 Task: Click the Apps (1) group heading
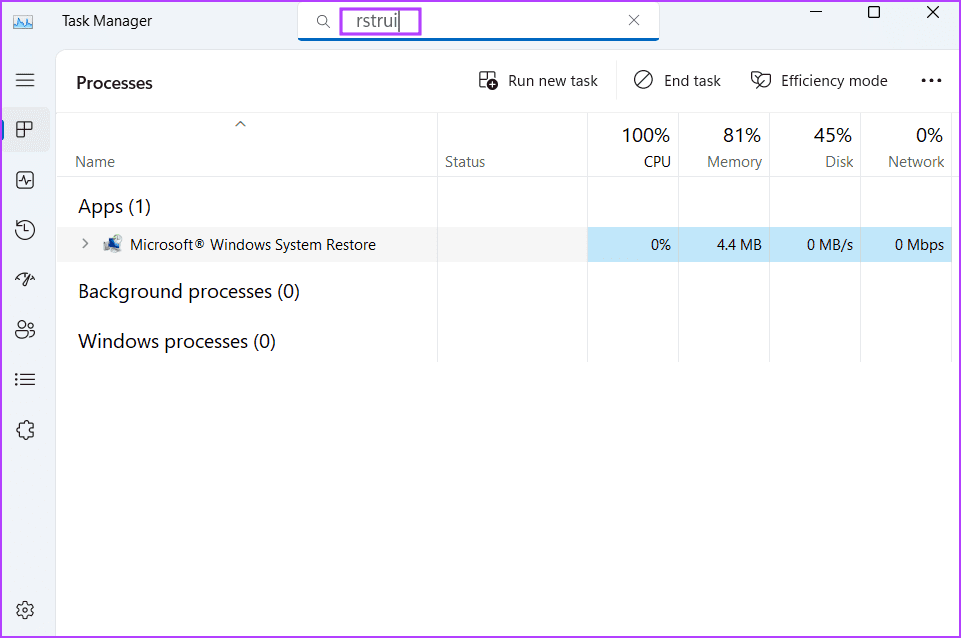[115, 207]
